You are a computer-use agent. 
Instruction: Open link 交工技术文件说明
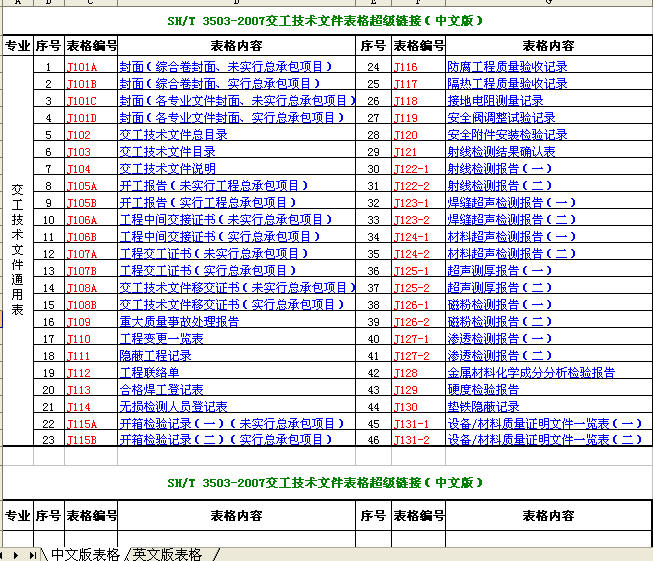(167, 169)
